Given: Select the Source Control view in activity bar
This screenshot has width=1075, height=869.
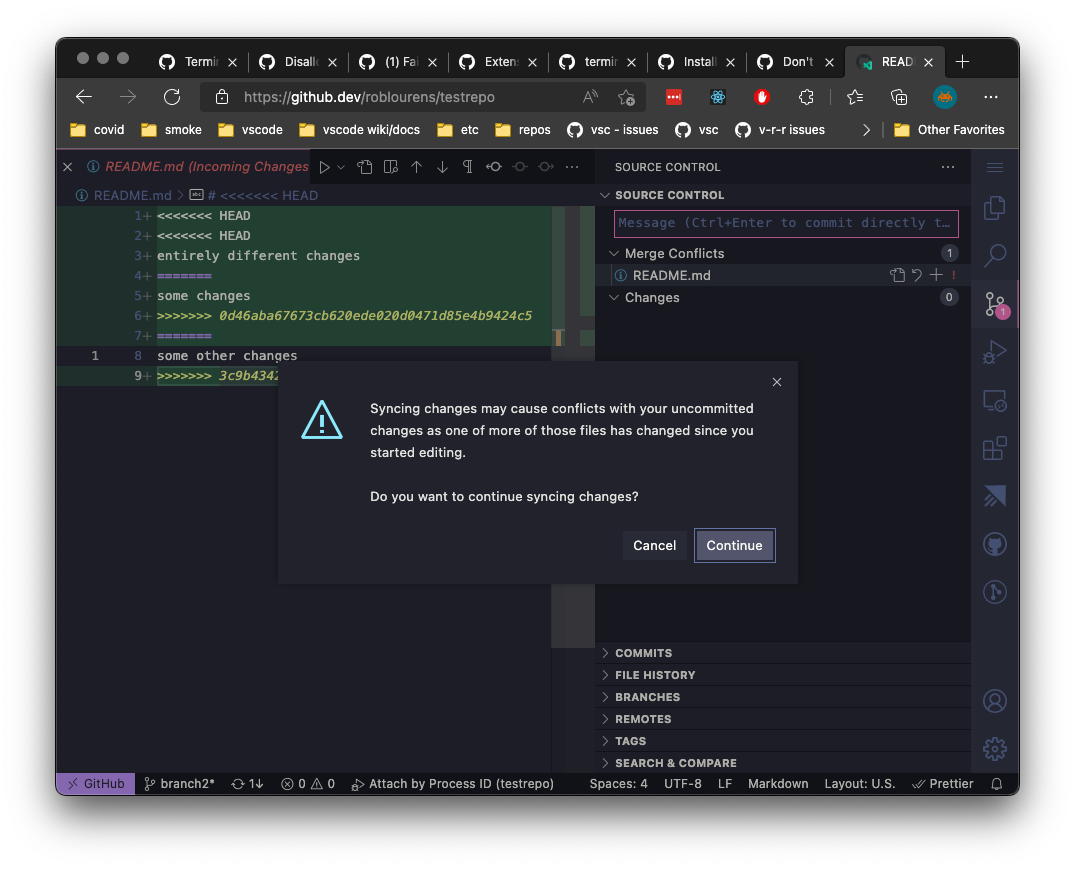Looking at the screenshot, I should click(995, 304).
